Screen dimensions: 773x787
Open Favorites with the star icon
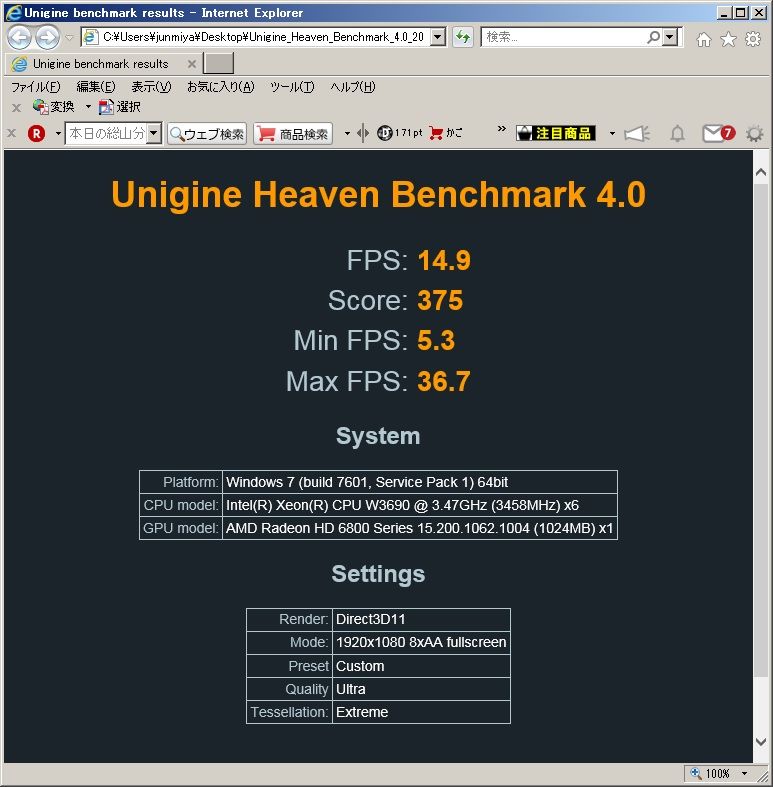pos(728,39)
